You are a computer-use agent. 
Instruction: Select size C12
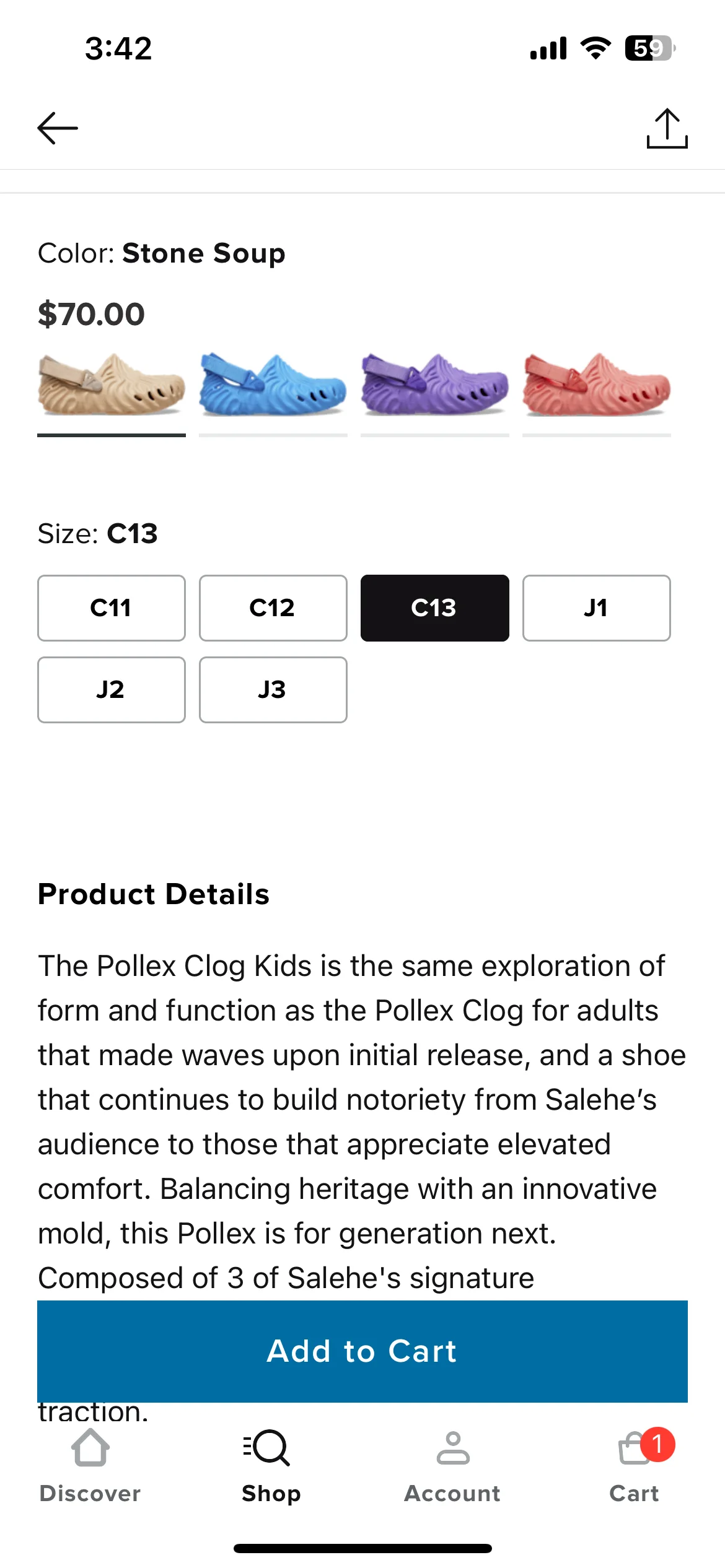tap(273, 608)
